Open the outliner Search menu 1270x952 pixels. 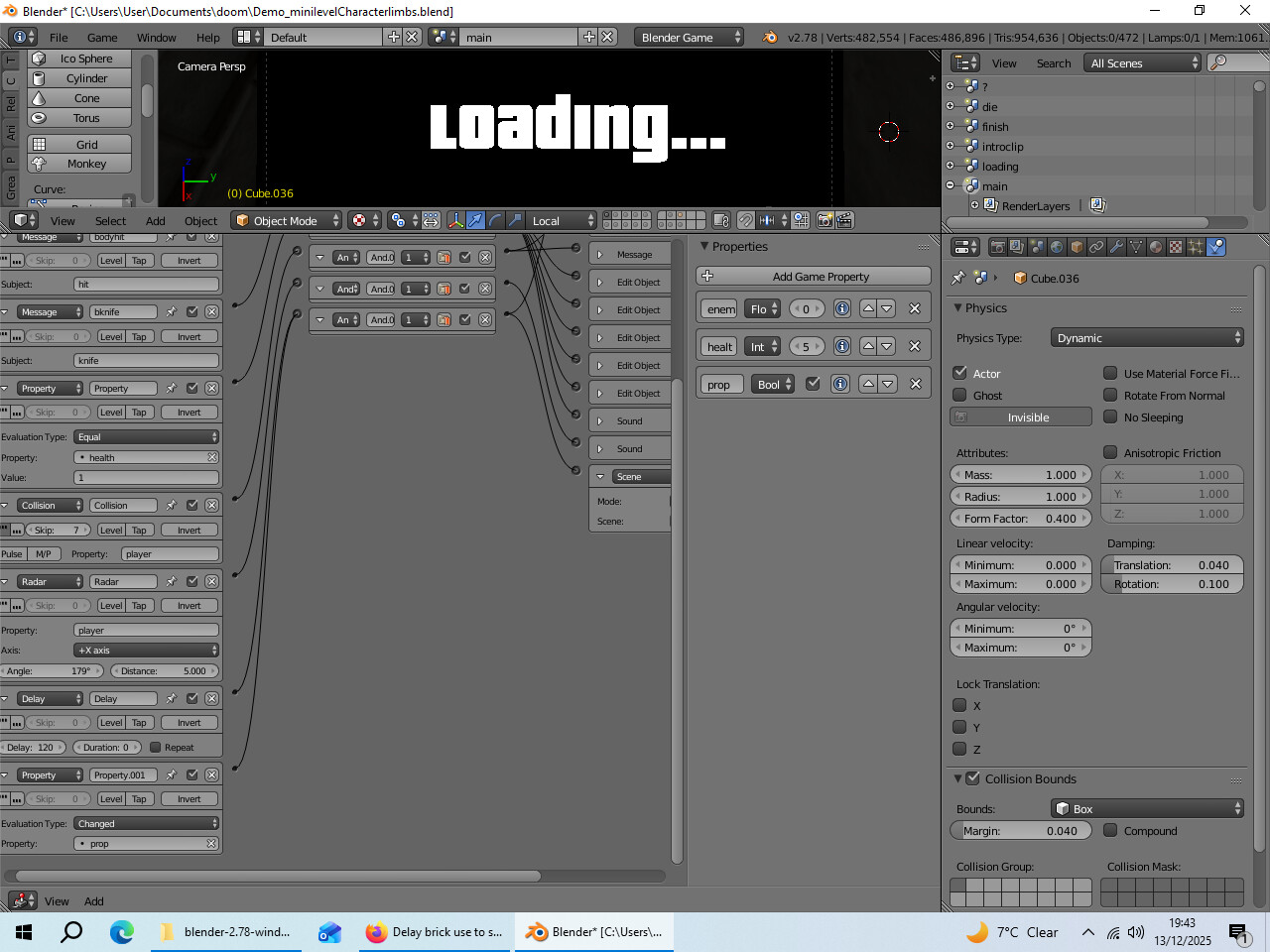coord(1054,63)
